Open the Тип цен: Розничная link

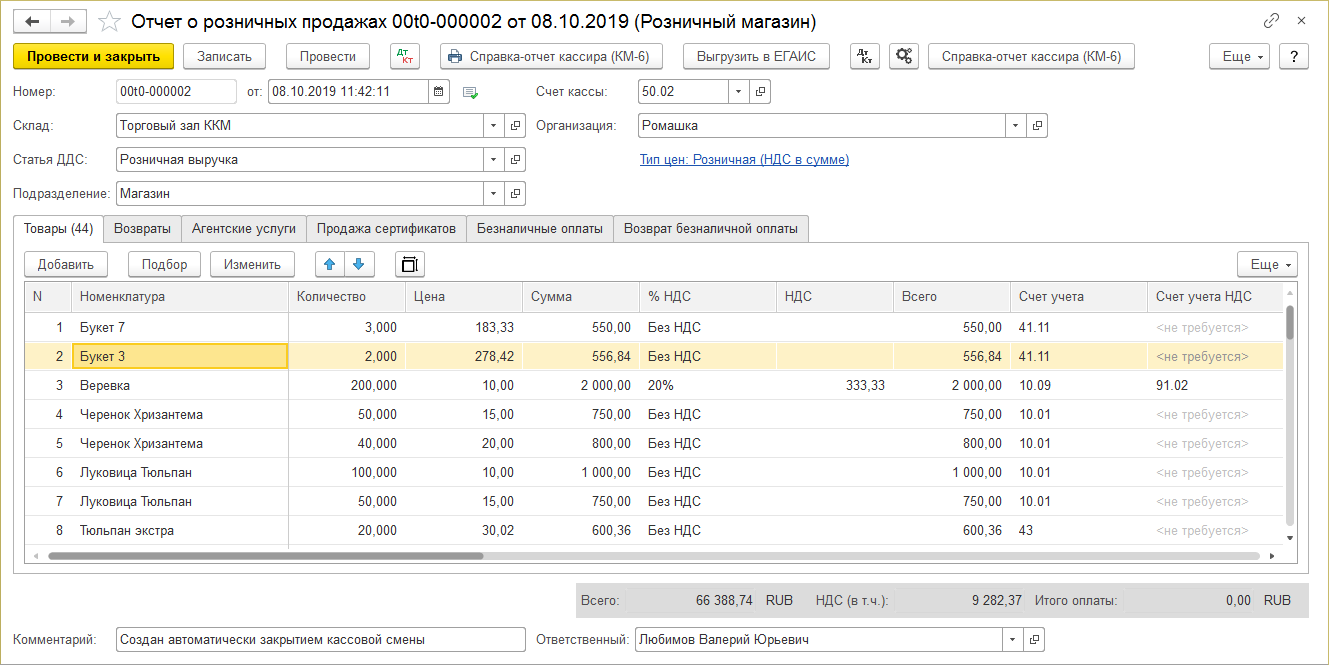pos(744,160)
